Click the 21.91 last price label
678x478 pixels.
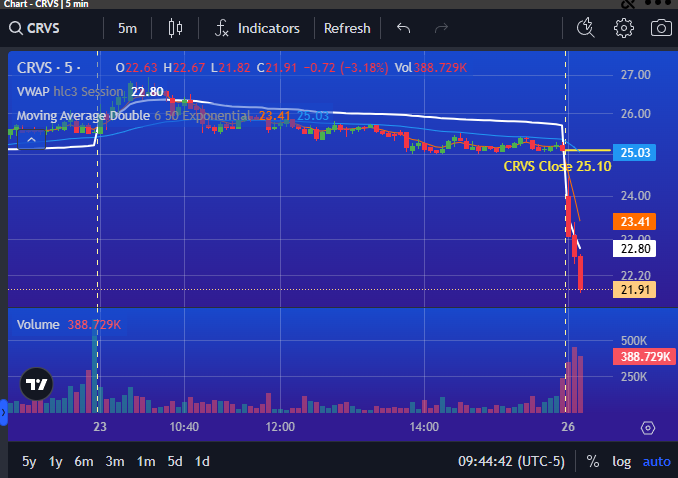coord(635,289)
